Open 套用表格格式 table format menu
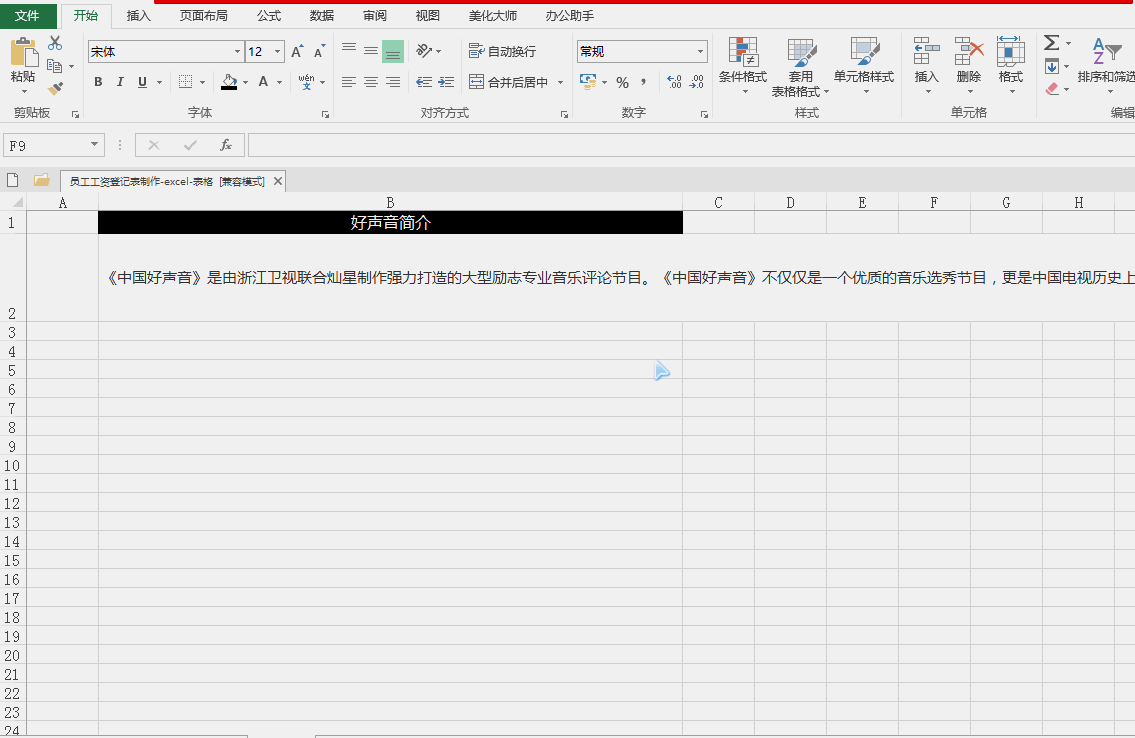The width and height of the screenshot is (1135, 738). click(x=801, y=67)
